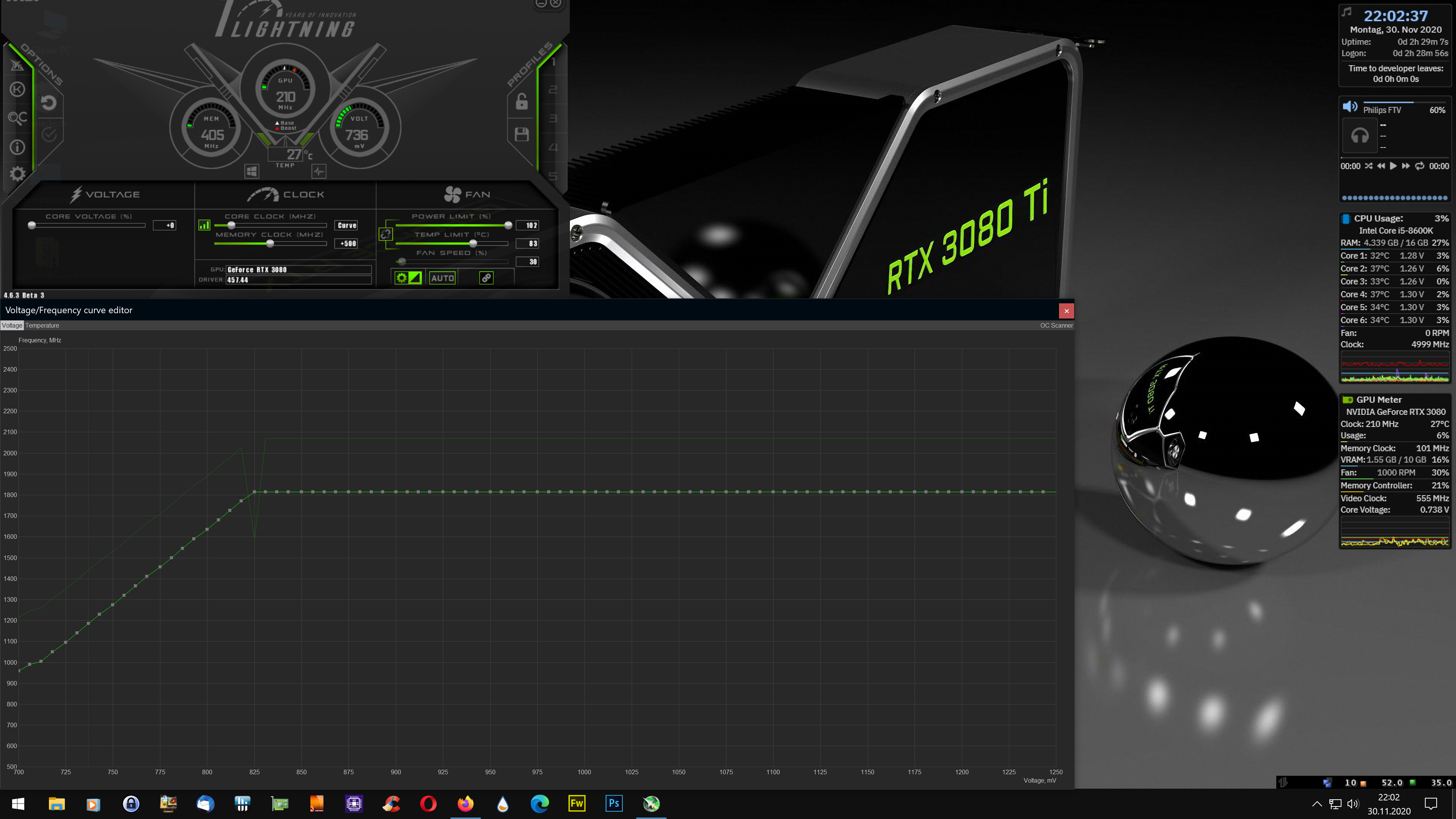
Task: Select profile slot 5
Action: tap(553, 176)
